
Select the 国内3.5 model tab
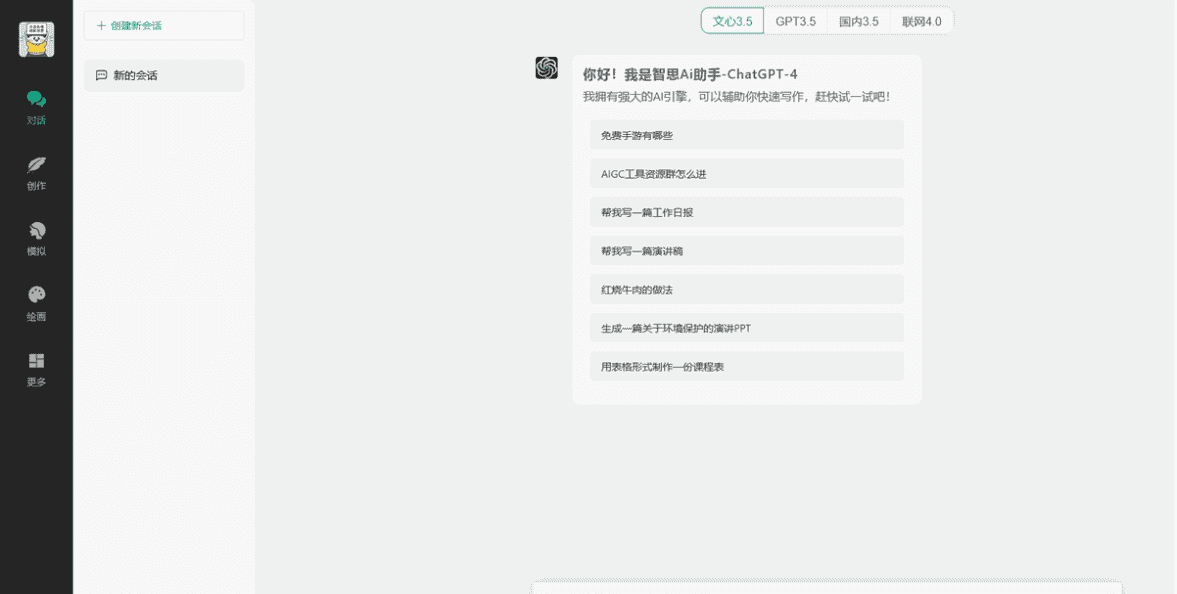(858, 21)
